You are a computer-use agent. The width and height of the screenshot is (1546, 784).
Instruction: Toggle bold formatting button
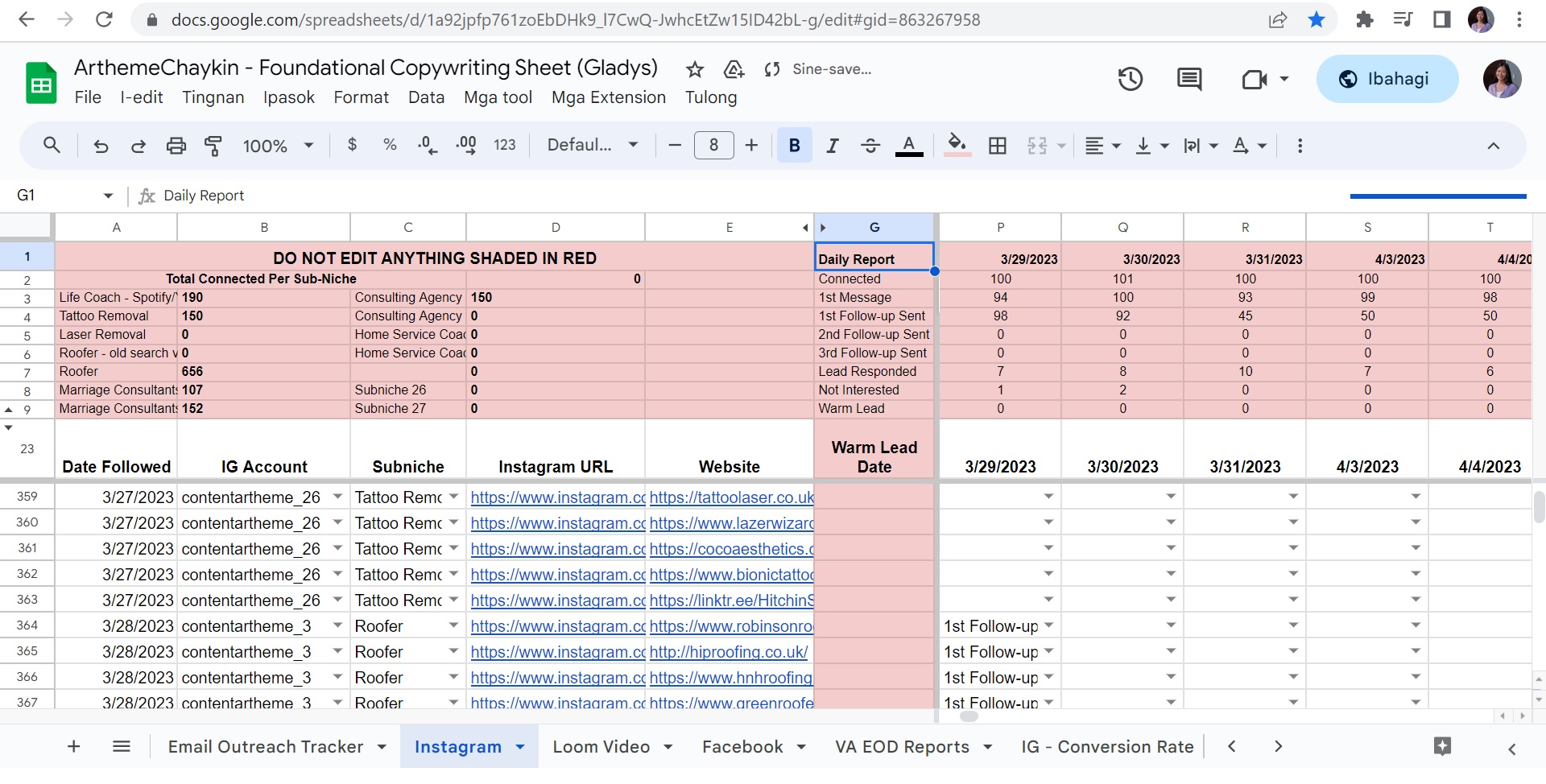(x=794, y=146)
